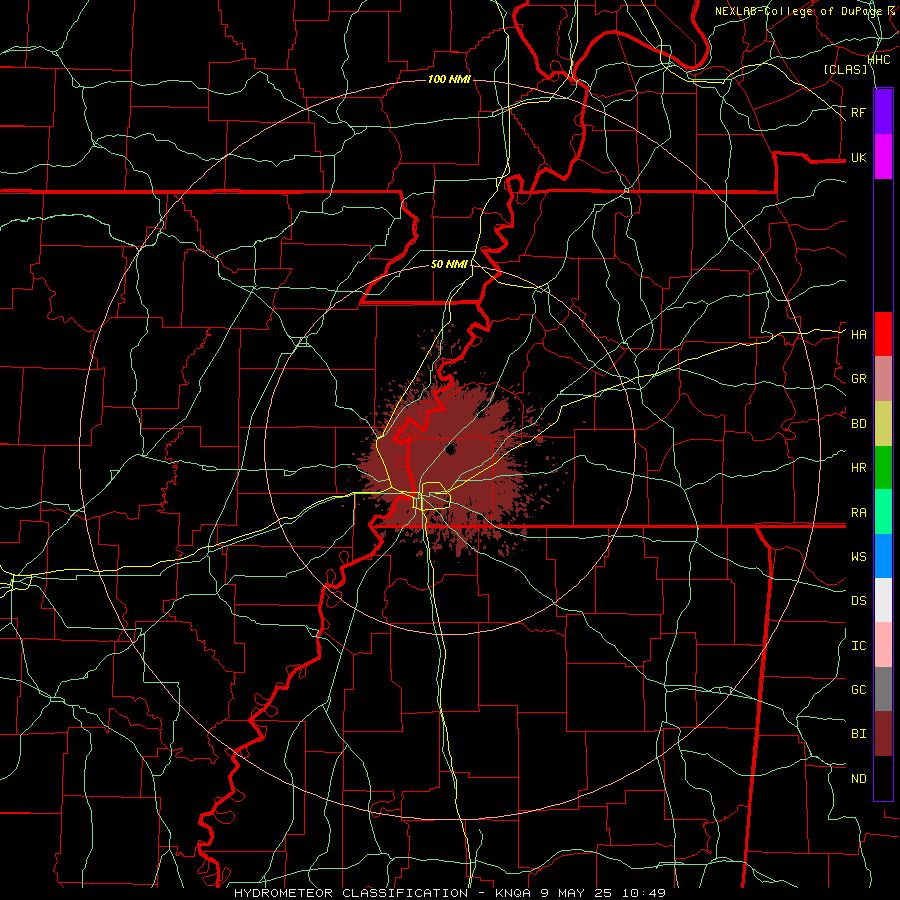Click the 'IC' legend label
Screen dimensions: 900x900
858,646
